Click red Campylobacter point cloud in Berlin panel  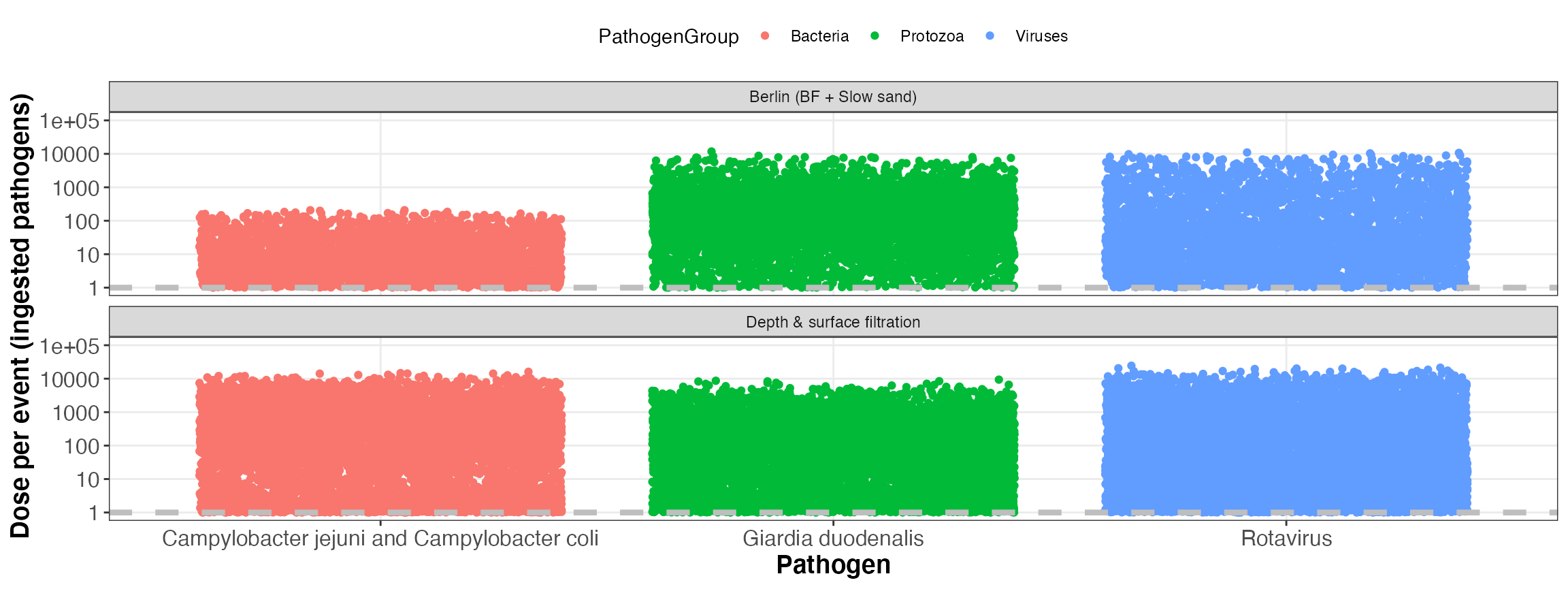pyautogui.click(x=380, y=251)
